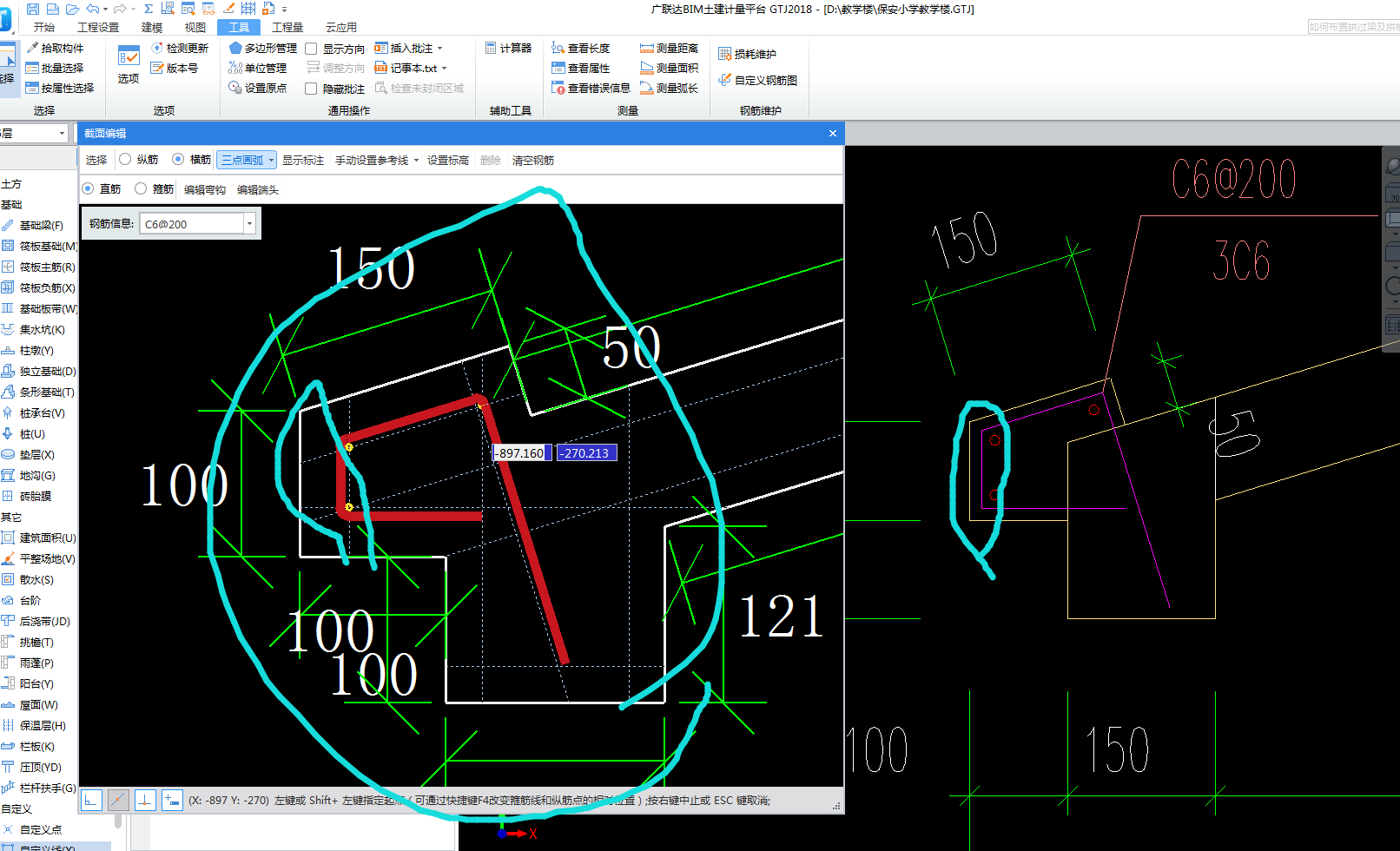Screen dimensions: 1400x851
Task: Switch to the 视图 ribbon tab
Action: pos(195,27)
